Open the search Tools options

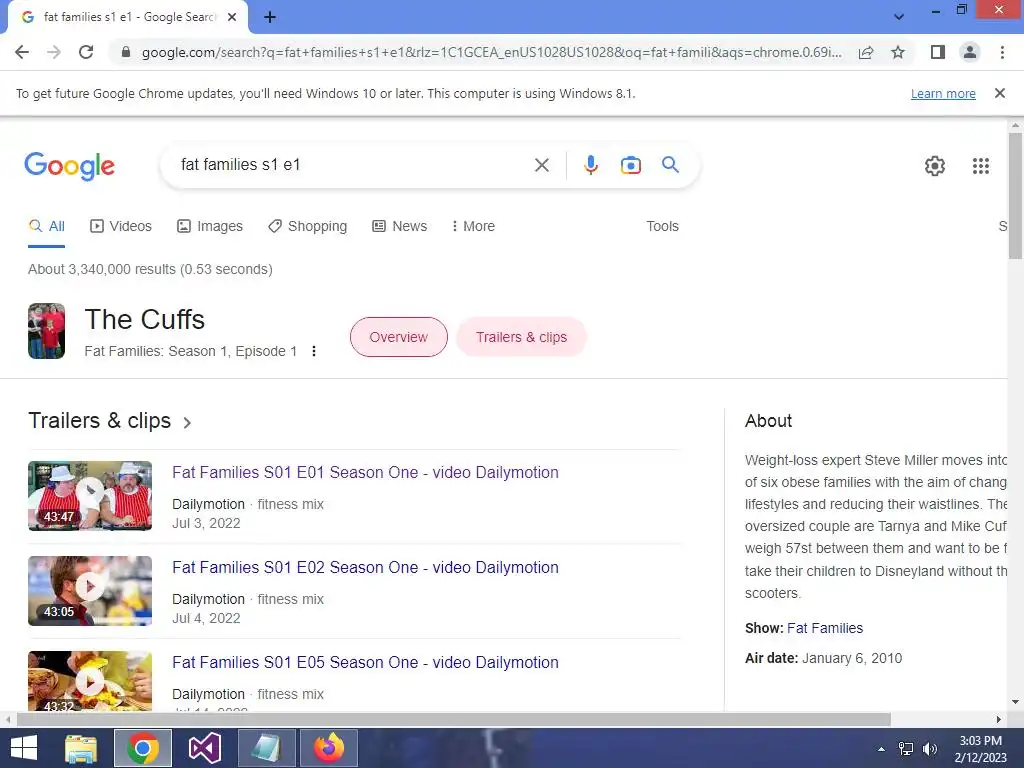coord(662,227)
